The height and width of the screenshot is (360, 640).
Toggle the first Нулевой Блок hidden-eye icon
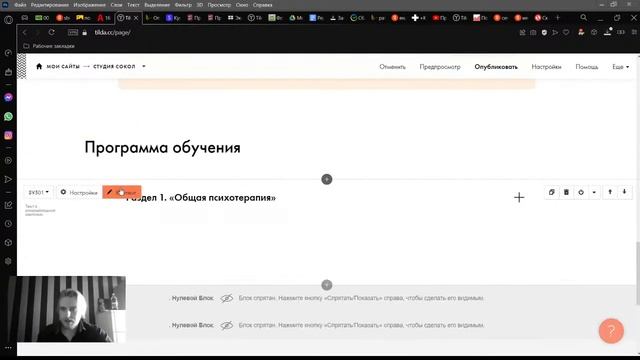tap(227, 298)
